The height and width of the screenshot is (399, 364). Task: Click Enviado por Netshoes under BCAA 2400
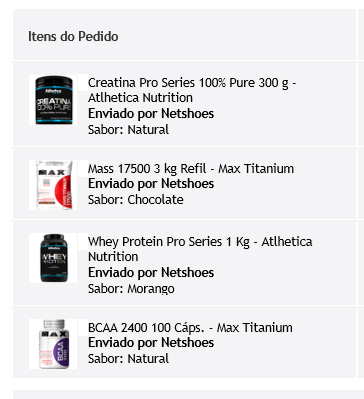(151, 343)
